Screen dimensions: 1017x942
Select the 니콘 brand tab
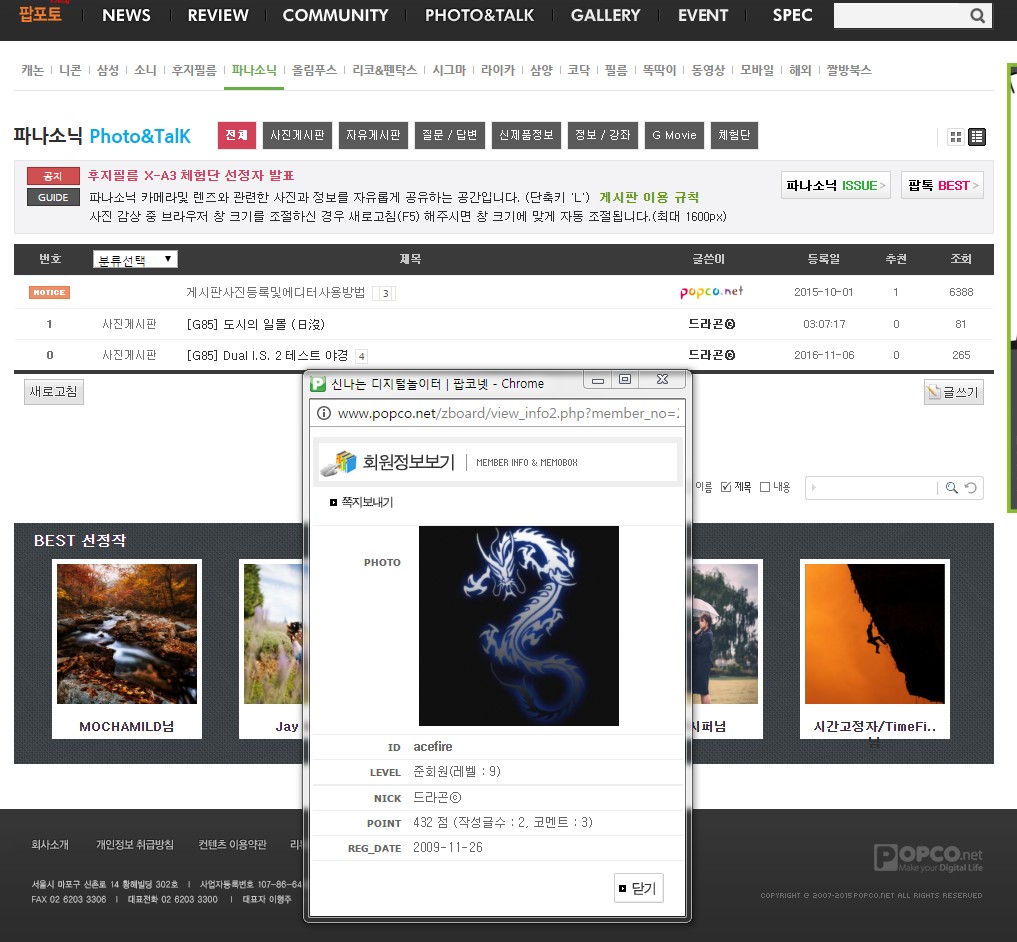(x=70, y=70)
